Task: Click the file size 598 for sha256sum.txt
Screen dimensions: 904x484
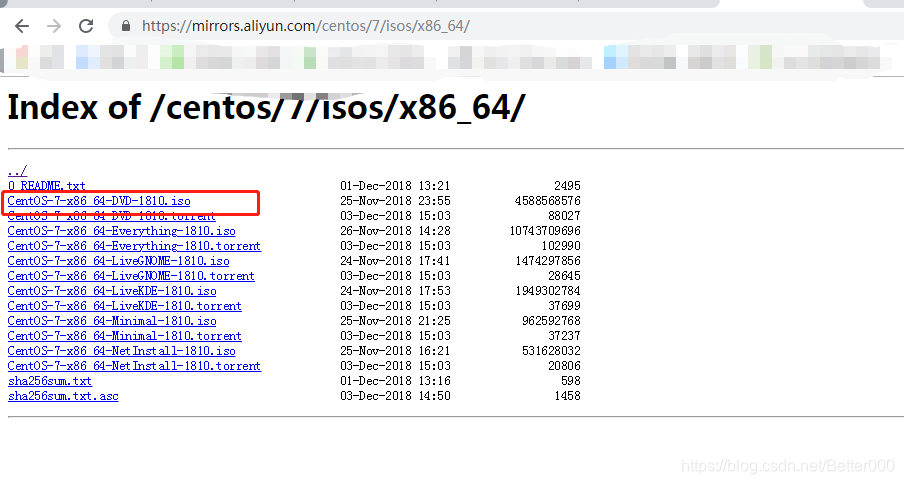Action: 571,381
